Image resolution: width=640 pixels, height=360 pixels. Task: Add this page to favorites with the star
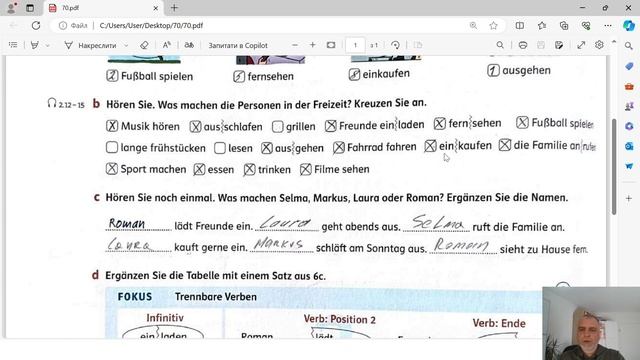pyautogui.click(x=493, y=25)
